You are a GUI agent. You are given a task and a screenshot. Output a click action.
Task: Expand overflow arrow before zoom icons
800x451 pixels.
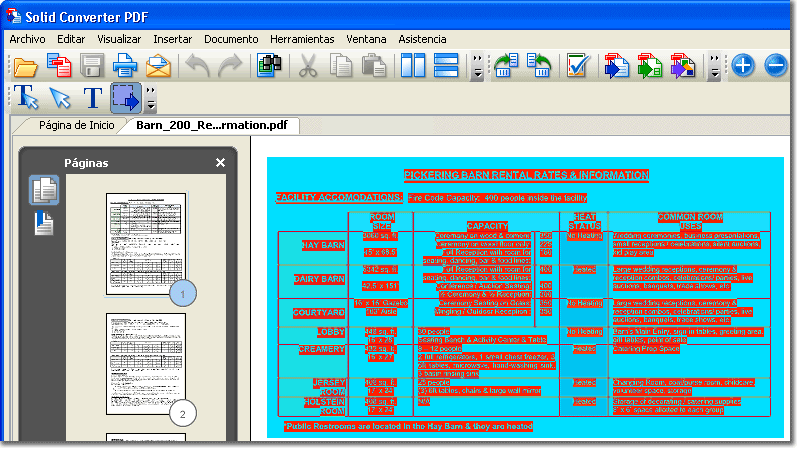(714, 68)
